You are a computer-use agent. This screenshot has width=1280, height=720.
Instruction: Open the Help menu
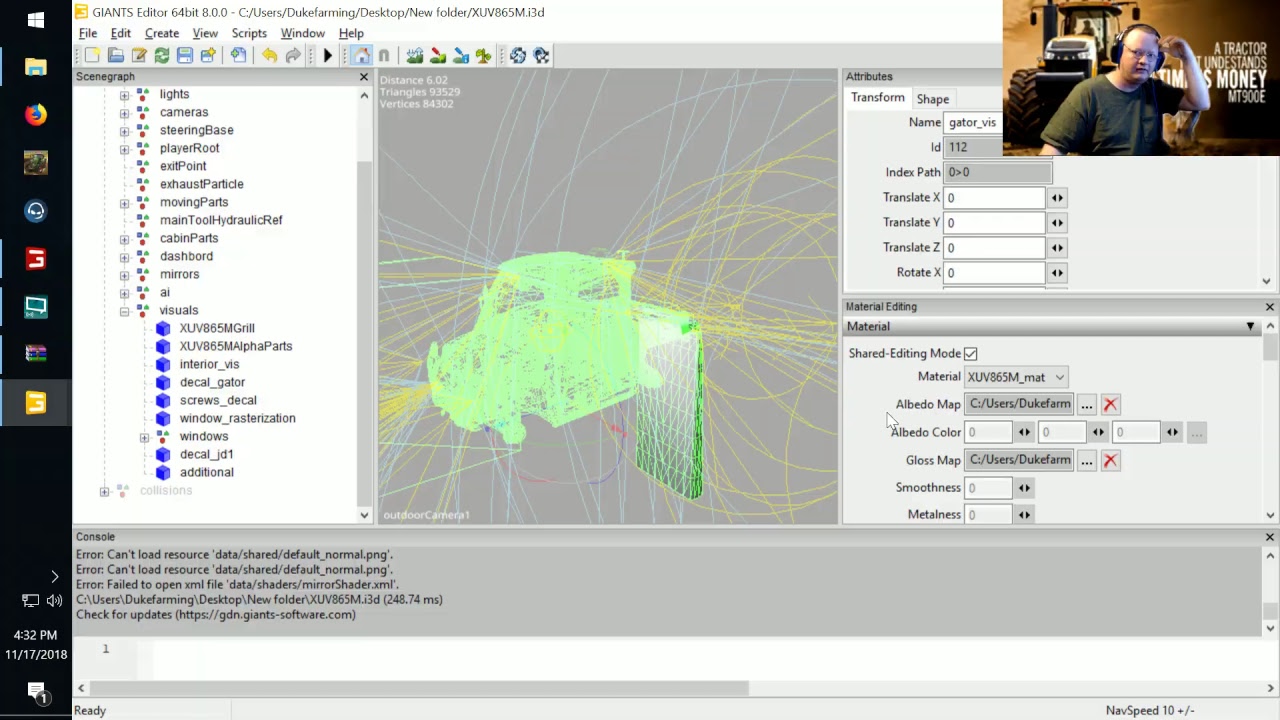(x=351, y=33)
